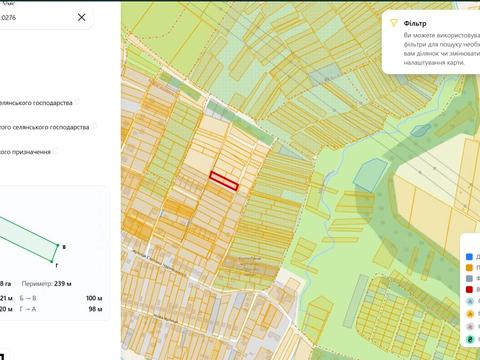This screenshot has height=360, width=480.
Task: Click the '98 м' side length value
Action: click(x=95, y=309)
